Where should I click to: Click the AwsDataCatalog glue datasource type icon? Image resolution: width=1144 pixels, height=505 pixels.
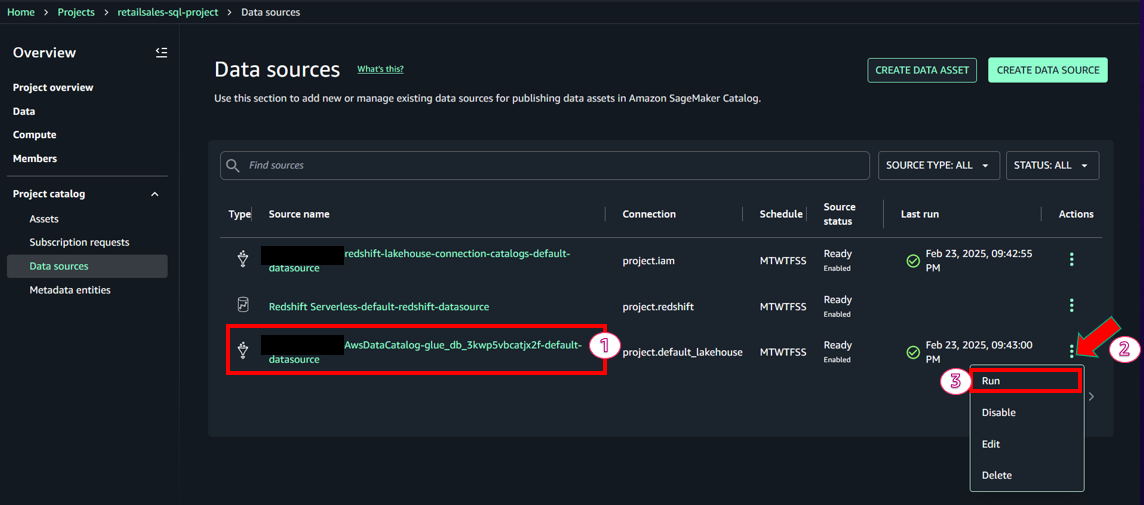243,352
